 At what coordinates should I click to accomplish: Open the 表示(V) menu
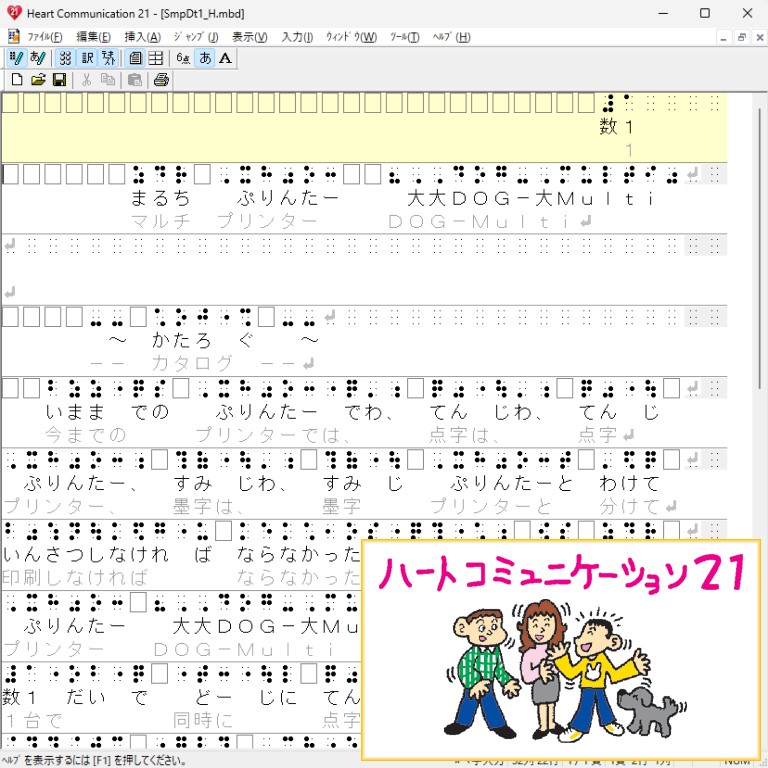[250, 37]
